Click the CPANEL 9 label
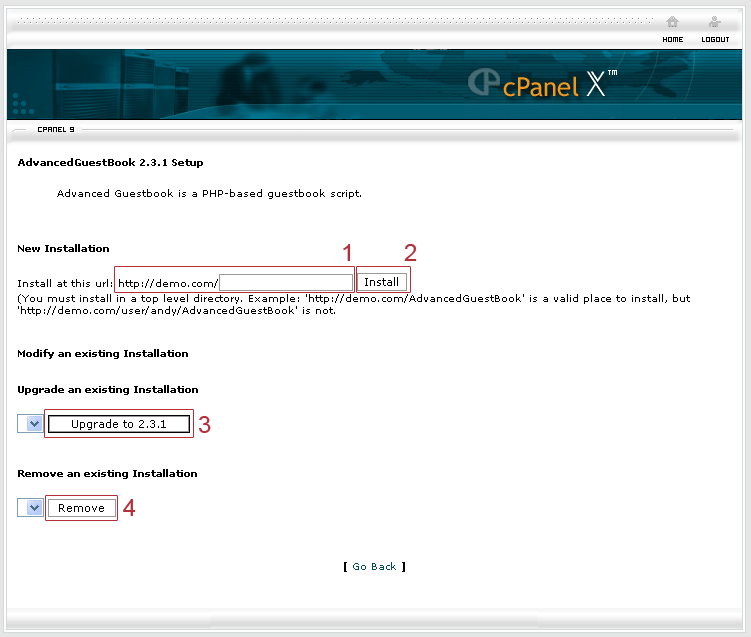Viewport: 751px width, 637px height. click(x=56, y=129)
